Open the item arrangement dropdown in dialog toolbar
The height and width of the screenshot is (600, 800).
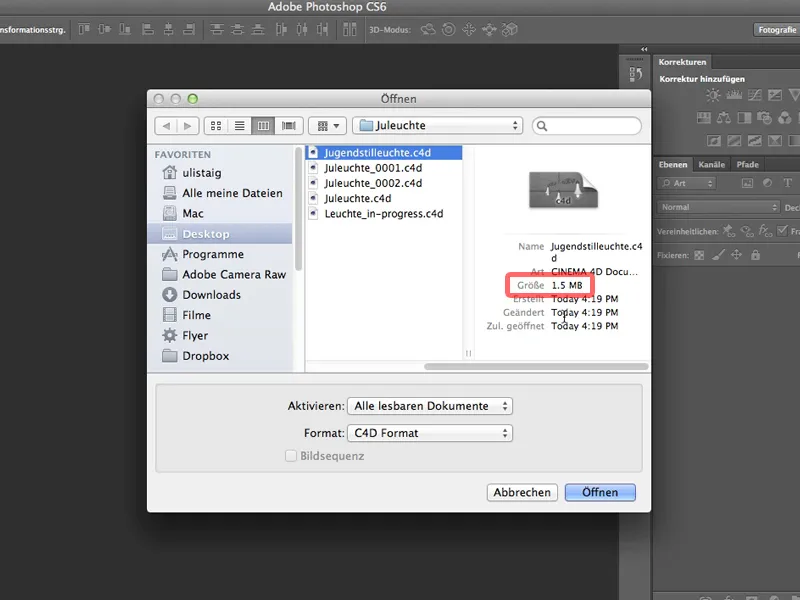point(328,126)
